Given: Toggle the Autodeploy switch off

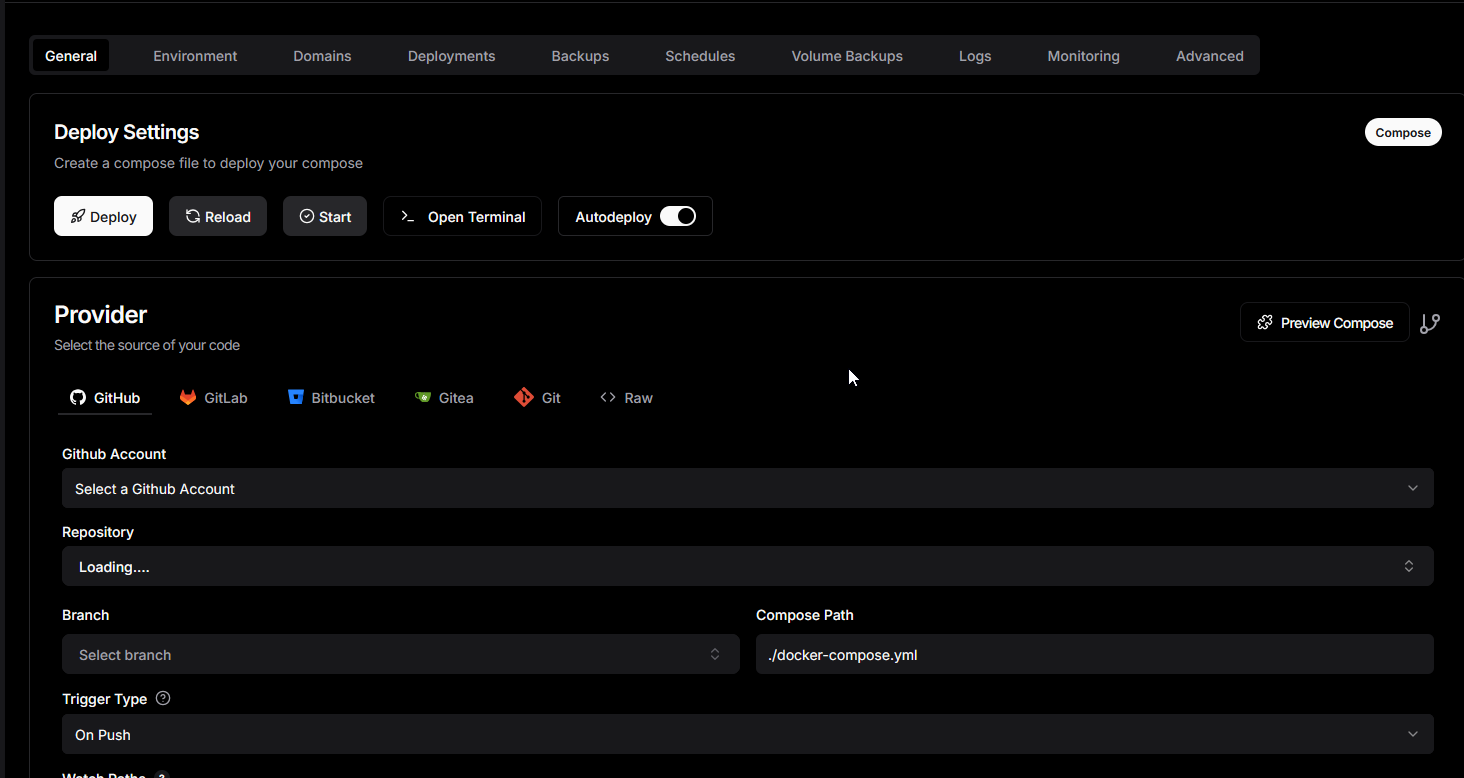Looking at the screenshot, I should click(677, 217).
